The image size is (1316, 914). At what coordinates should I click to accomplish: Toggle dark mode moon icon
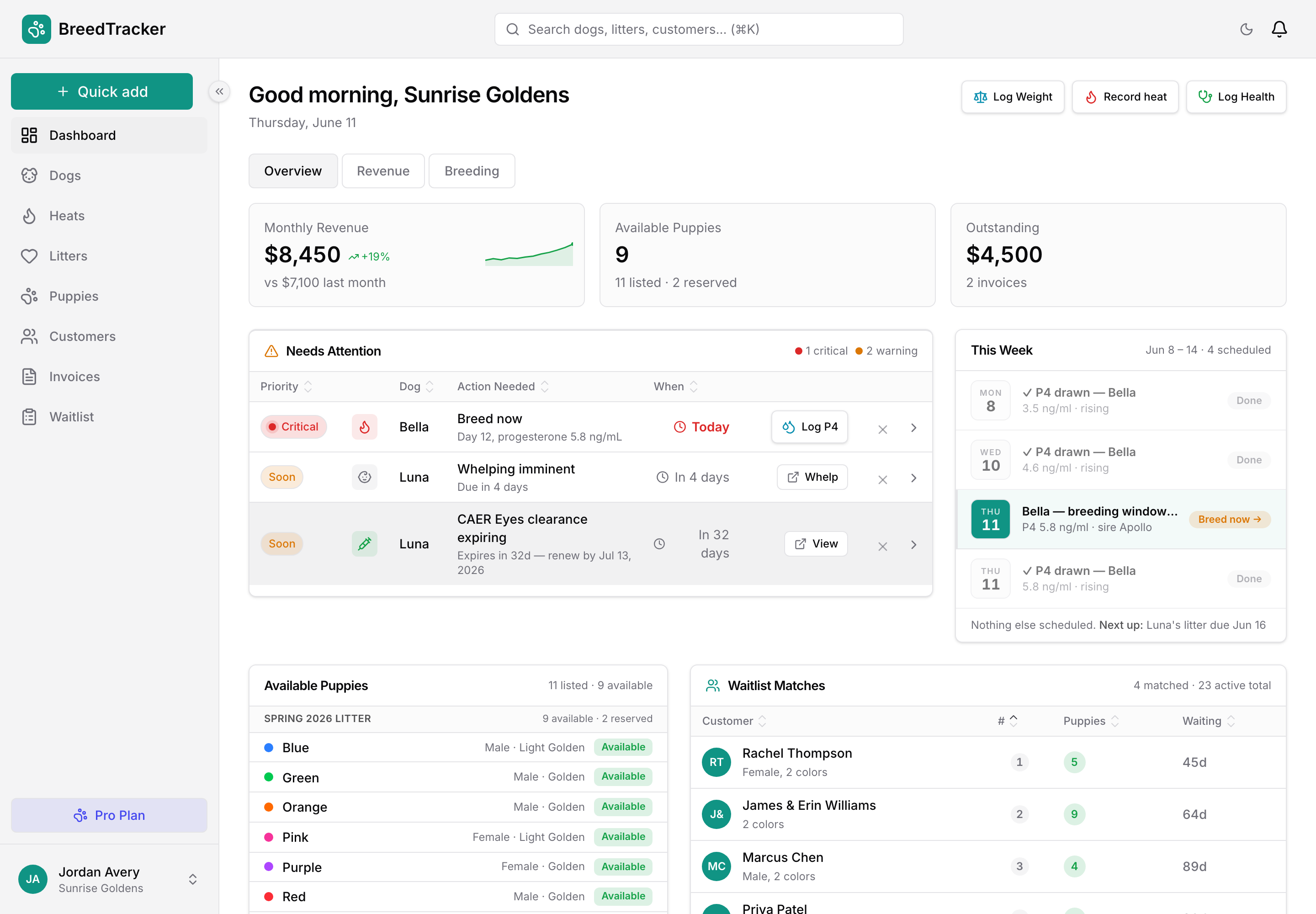point(1246,29)
